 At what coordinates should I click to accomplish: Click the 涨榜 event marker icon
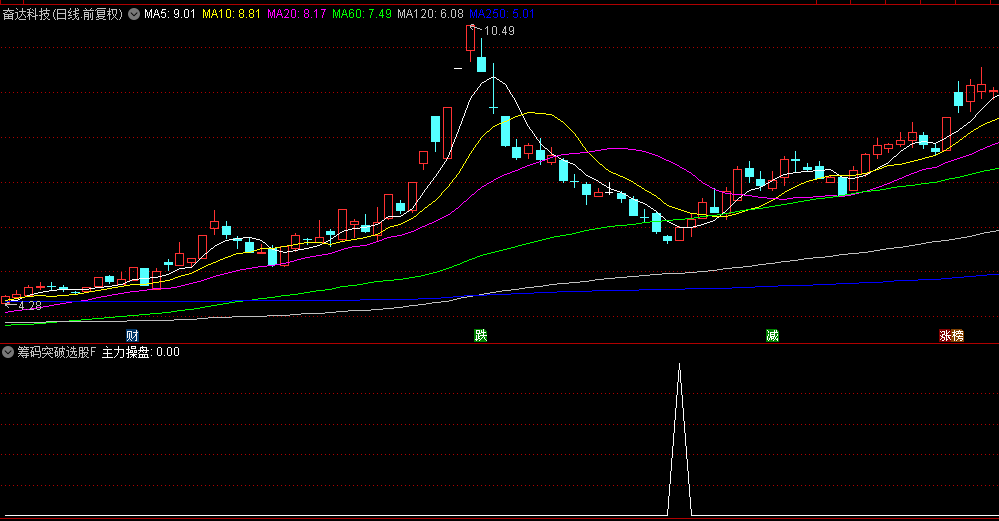point(951,335)
